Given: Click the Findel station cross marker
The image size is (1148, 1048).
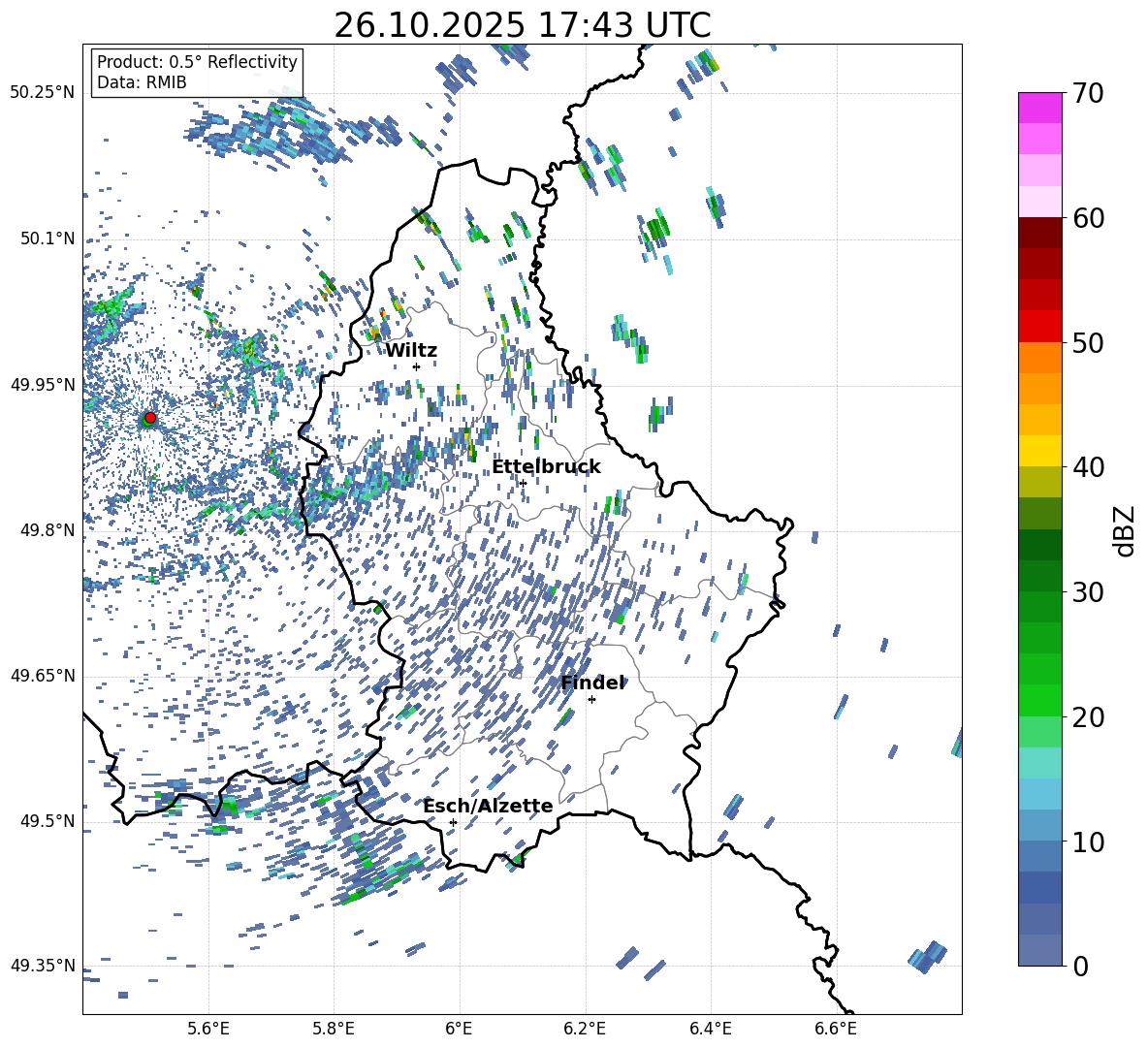Looking at the screenshot, I should (x=591, y=699).
